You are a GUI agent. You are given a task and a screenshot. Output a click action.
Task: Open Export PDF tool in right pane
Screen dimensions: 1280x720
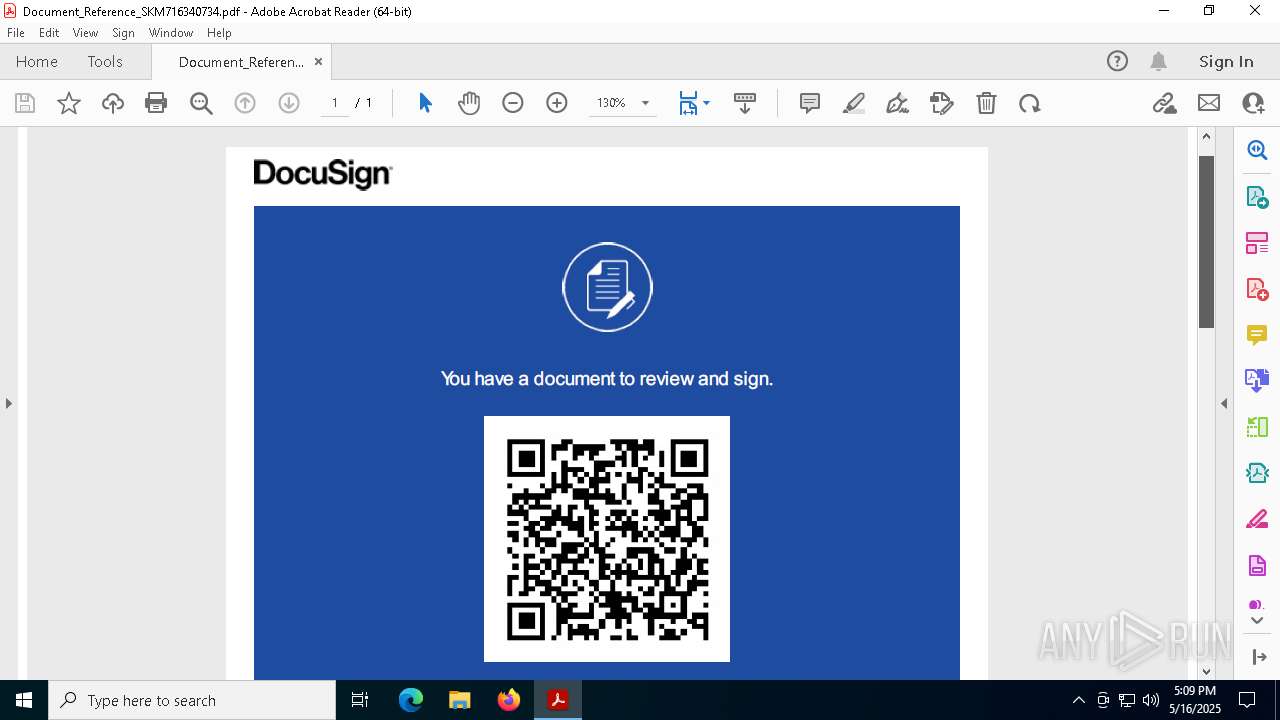tap(1257, 197)
